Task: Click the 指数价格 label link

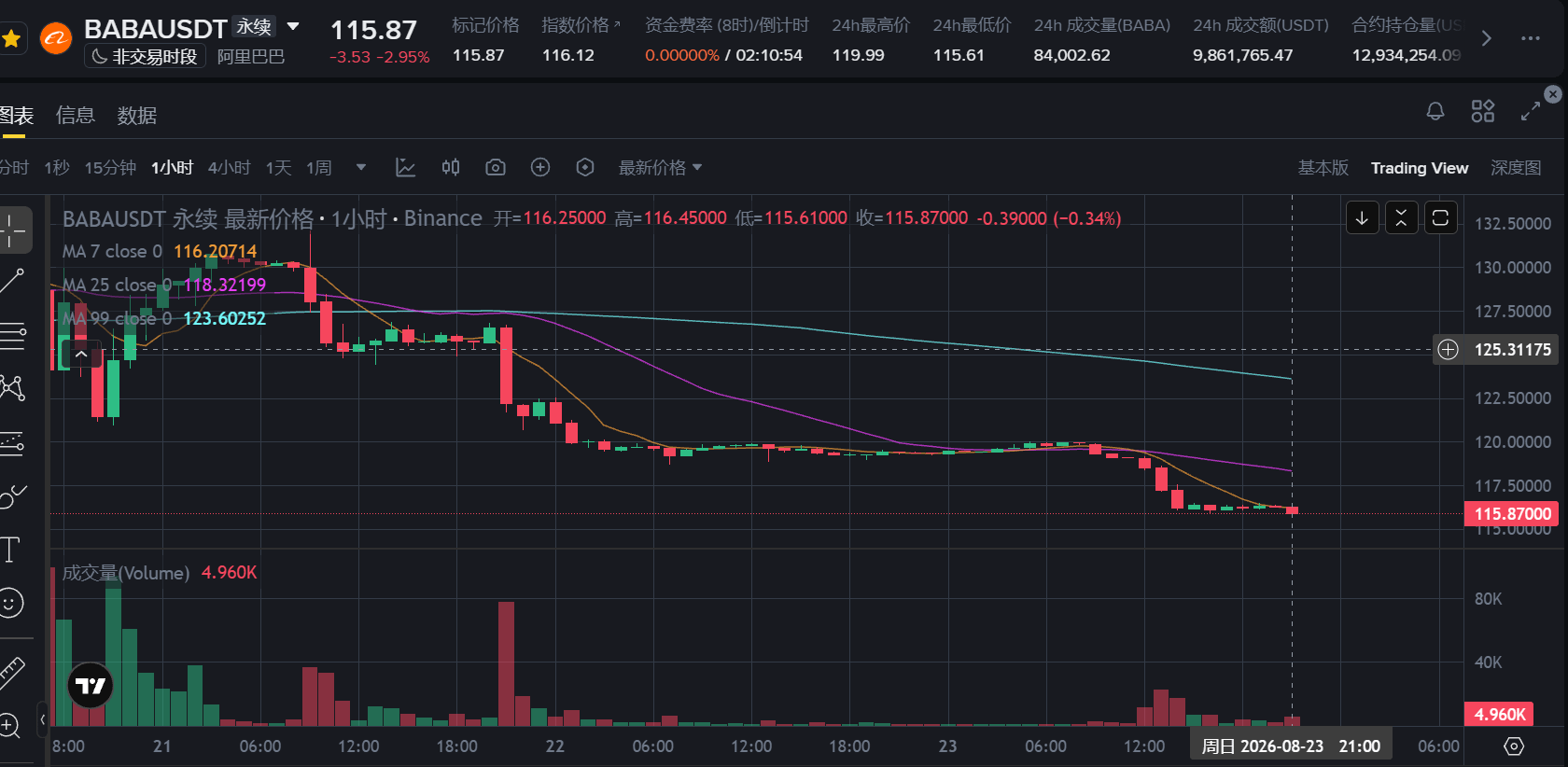Action: pos(581,25)
